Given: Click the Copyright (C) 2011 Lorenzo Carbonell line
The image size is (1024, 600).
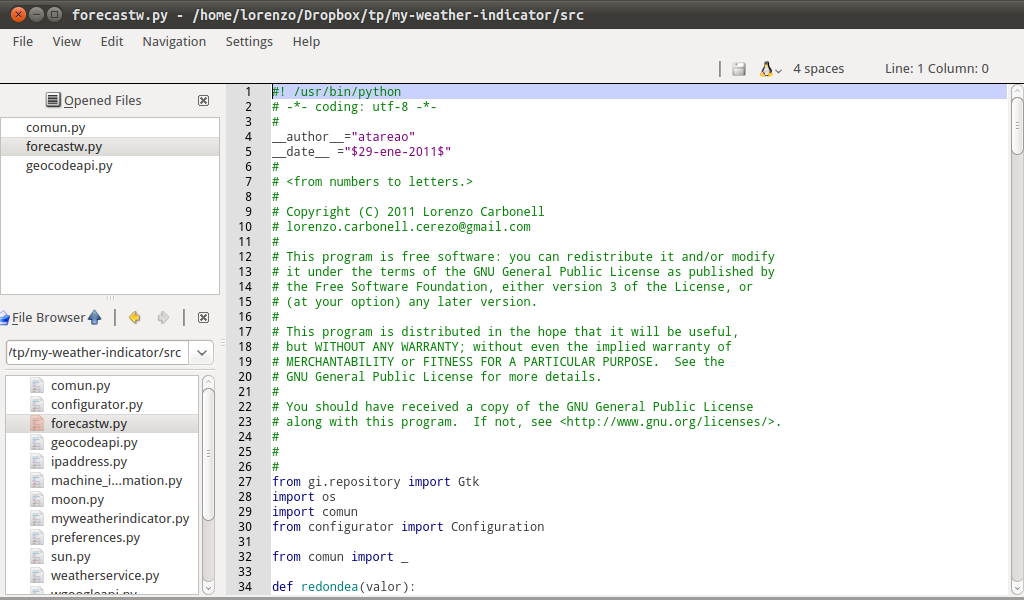Looking at the screenshot, I should click(408, 212).
